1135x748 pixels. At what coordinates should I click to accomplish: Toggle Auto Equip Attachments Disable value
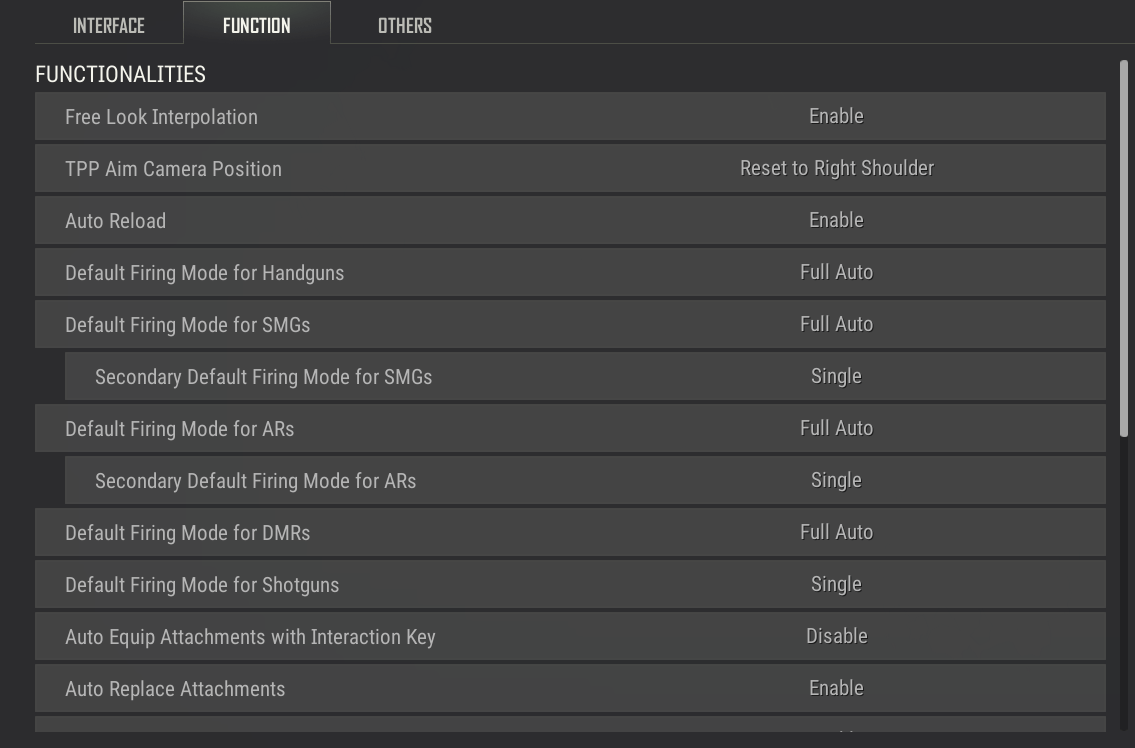click(x=836, y=636)
